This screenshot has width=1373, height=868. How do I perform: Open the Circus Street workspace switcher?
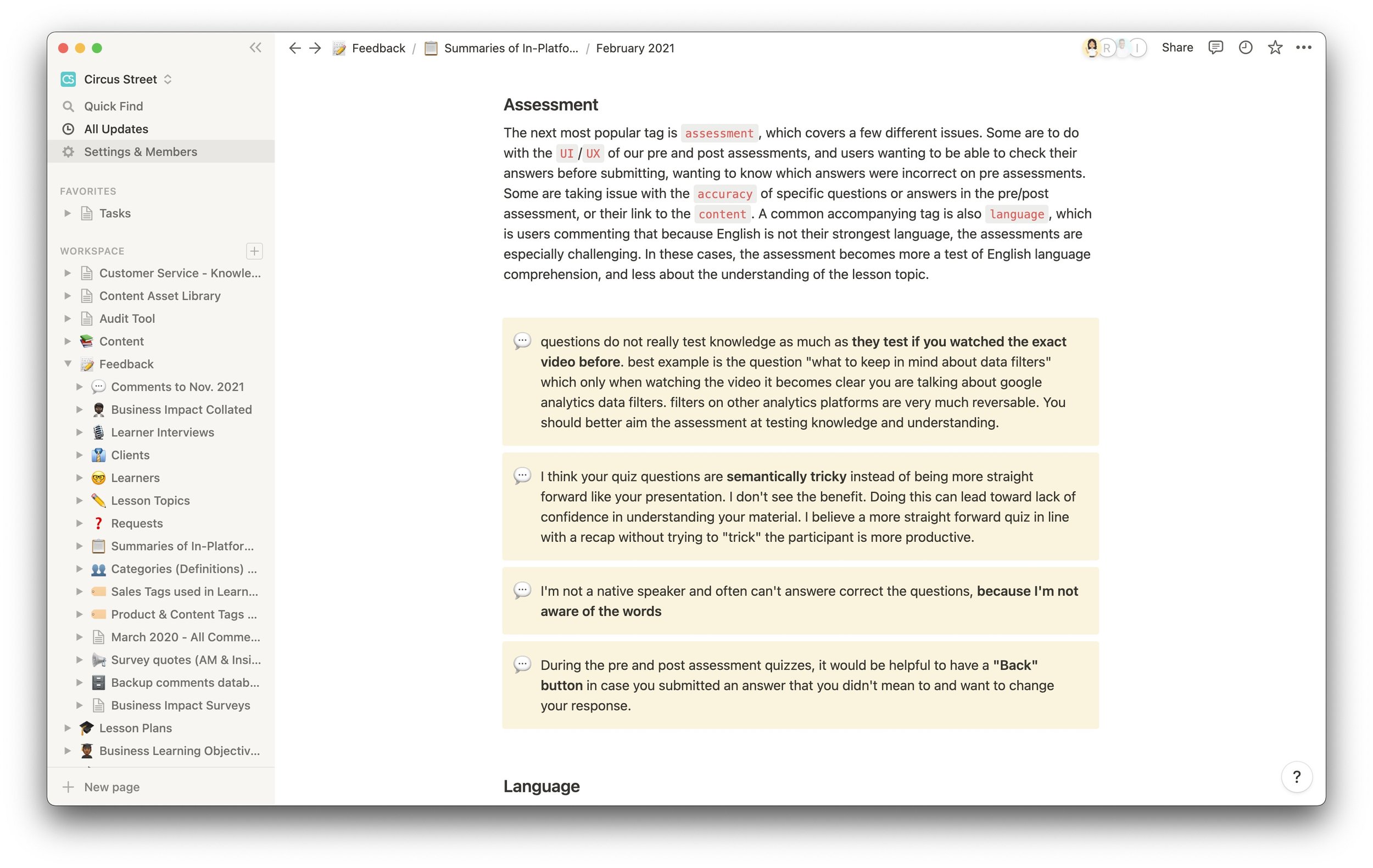[x=116, y=79]
